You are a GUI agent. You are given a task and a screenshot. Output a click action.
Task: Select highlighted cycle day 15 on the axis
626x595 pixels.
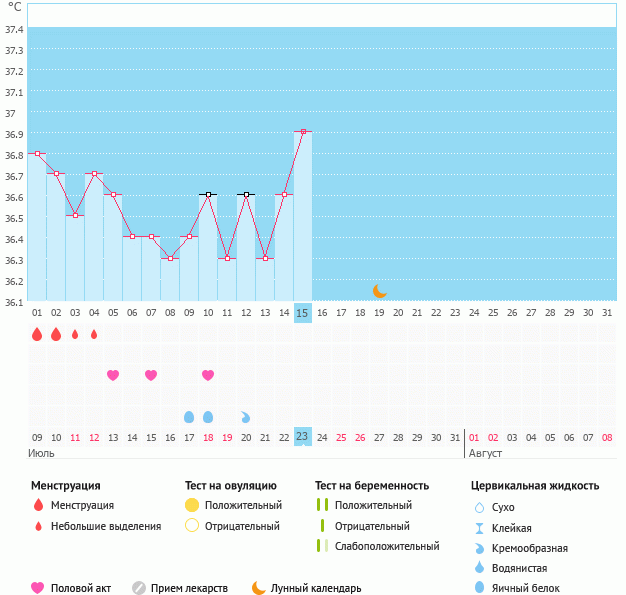(302, 313)
